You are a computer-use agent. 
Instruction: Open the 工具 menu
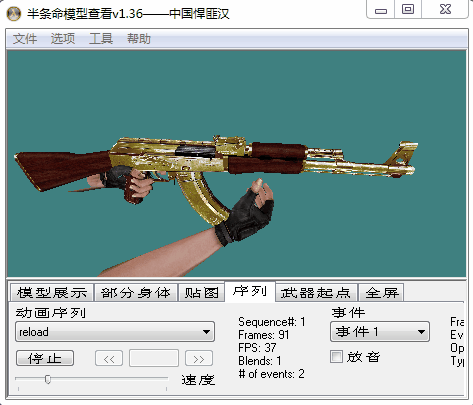click(x=101, y=39)
